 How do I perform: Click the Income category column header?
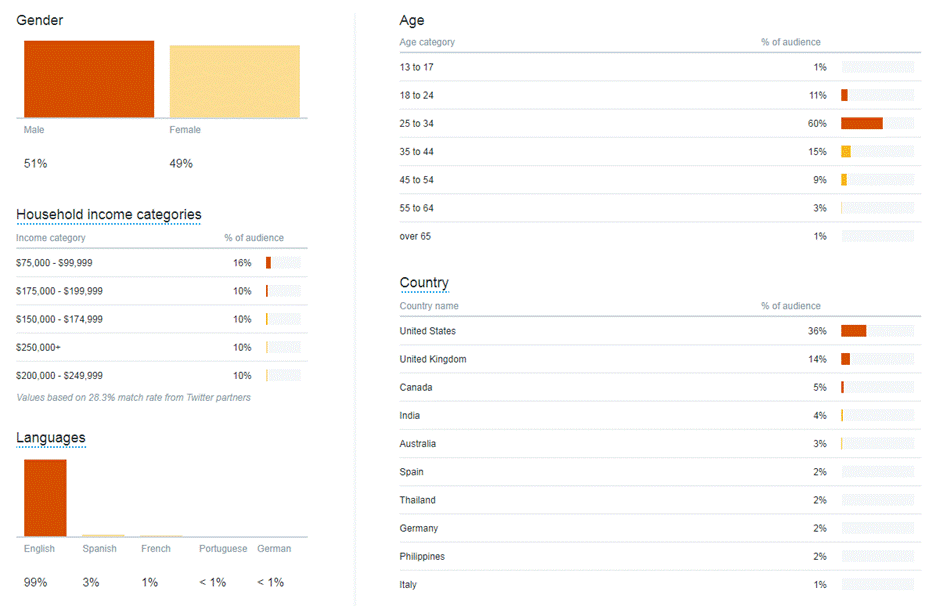point(51,238)
